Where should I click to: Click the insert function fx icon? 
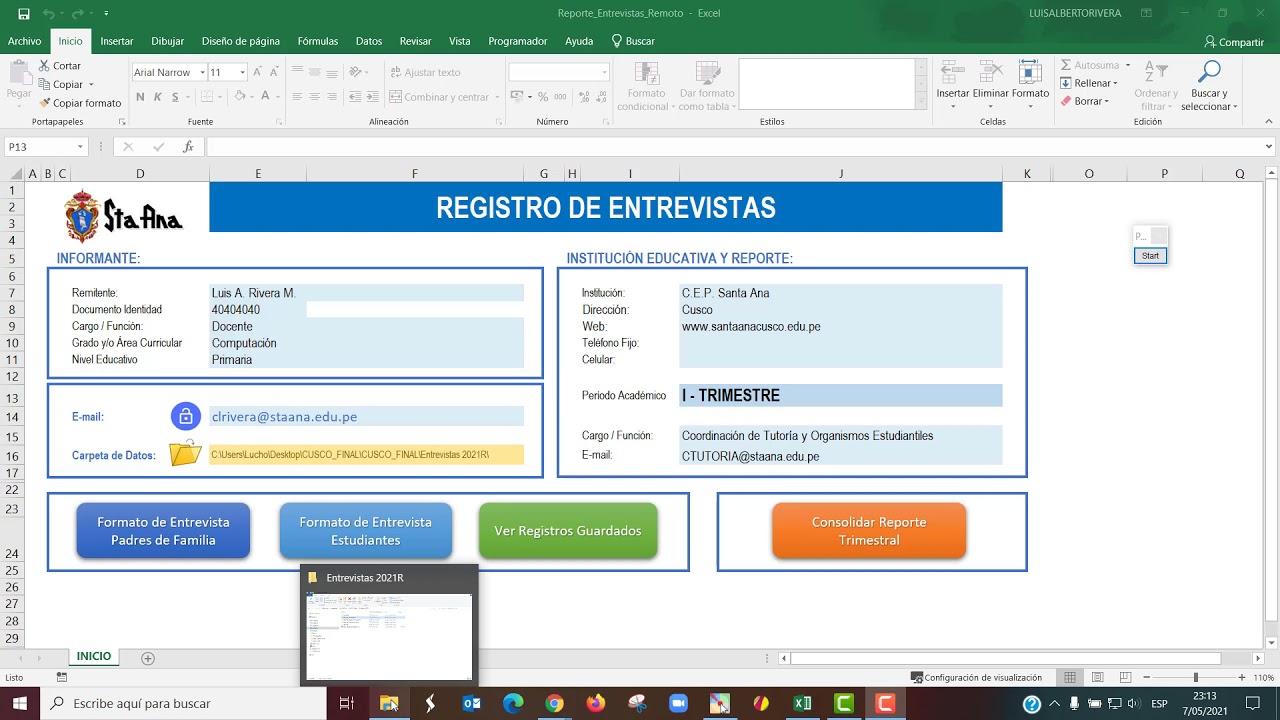(188, 147)
